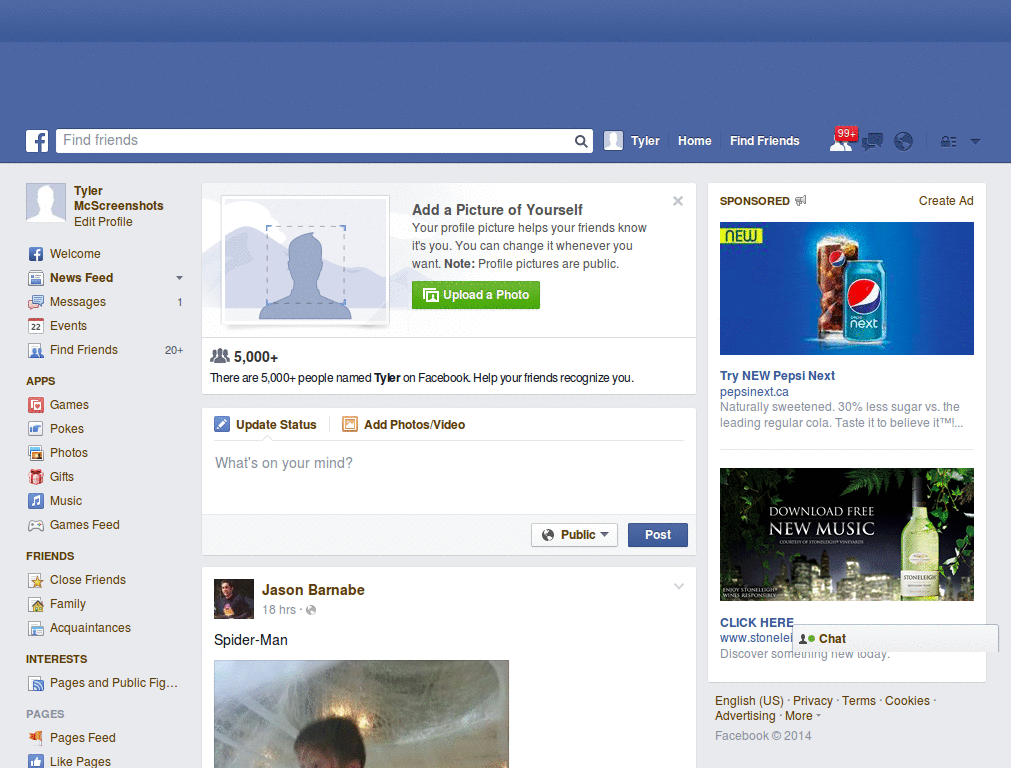
Task: Expand the News Feed sort arrow
Action: [x=179, y=278]
